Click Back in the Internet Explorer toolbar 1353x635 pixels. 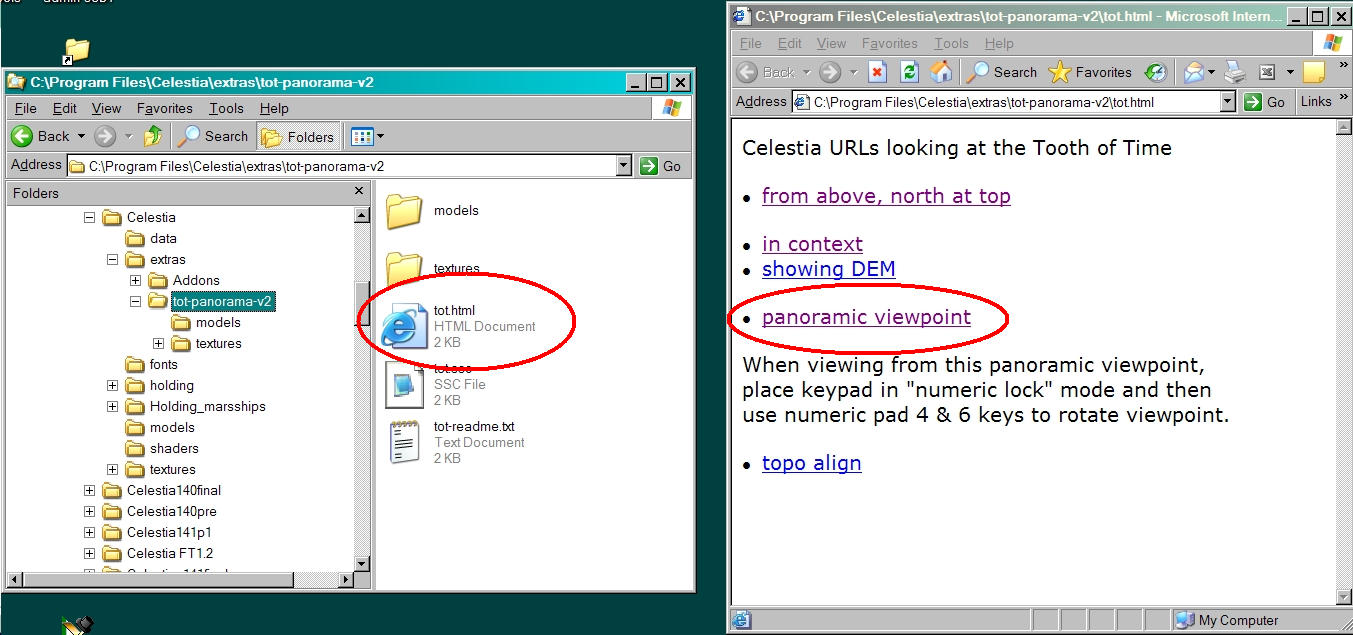click(767, 72)
